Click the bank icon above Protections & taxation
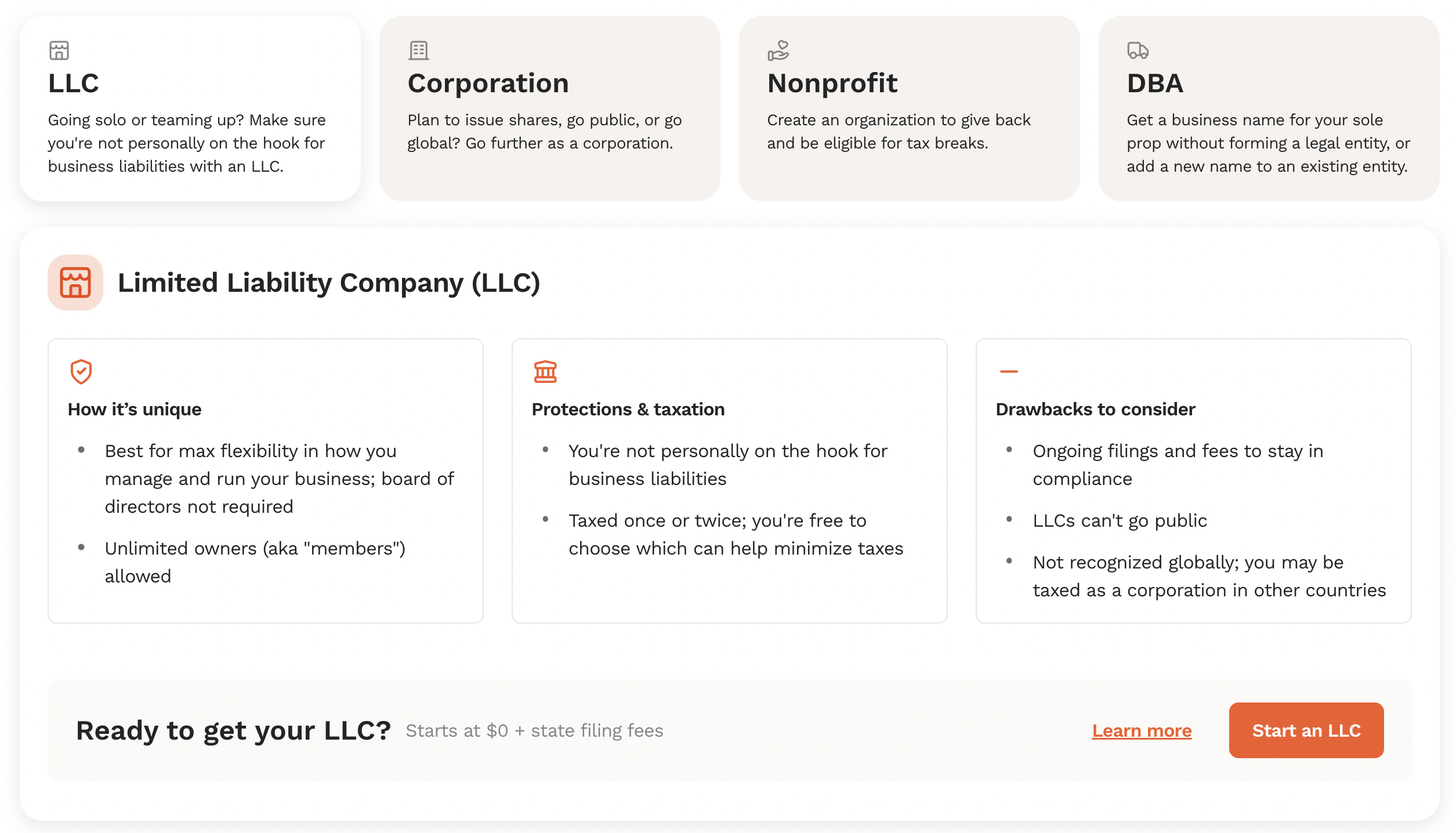The height and width of the screenshot is (833, 1456). tap(545, 372)
